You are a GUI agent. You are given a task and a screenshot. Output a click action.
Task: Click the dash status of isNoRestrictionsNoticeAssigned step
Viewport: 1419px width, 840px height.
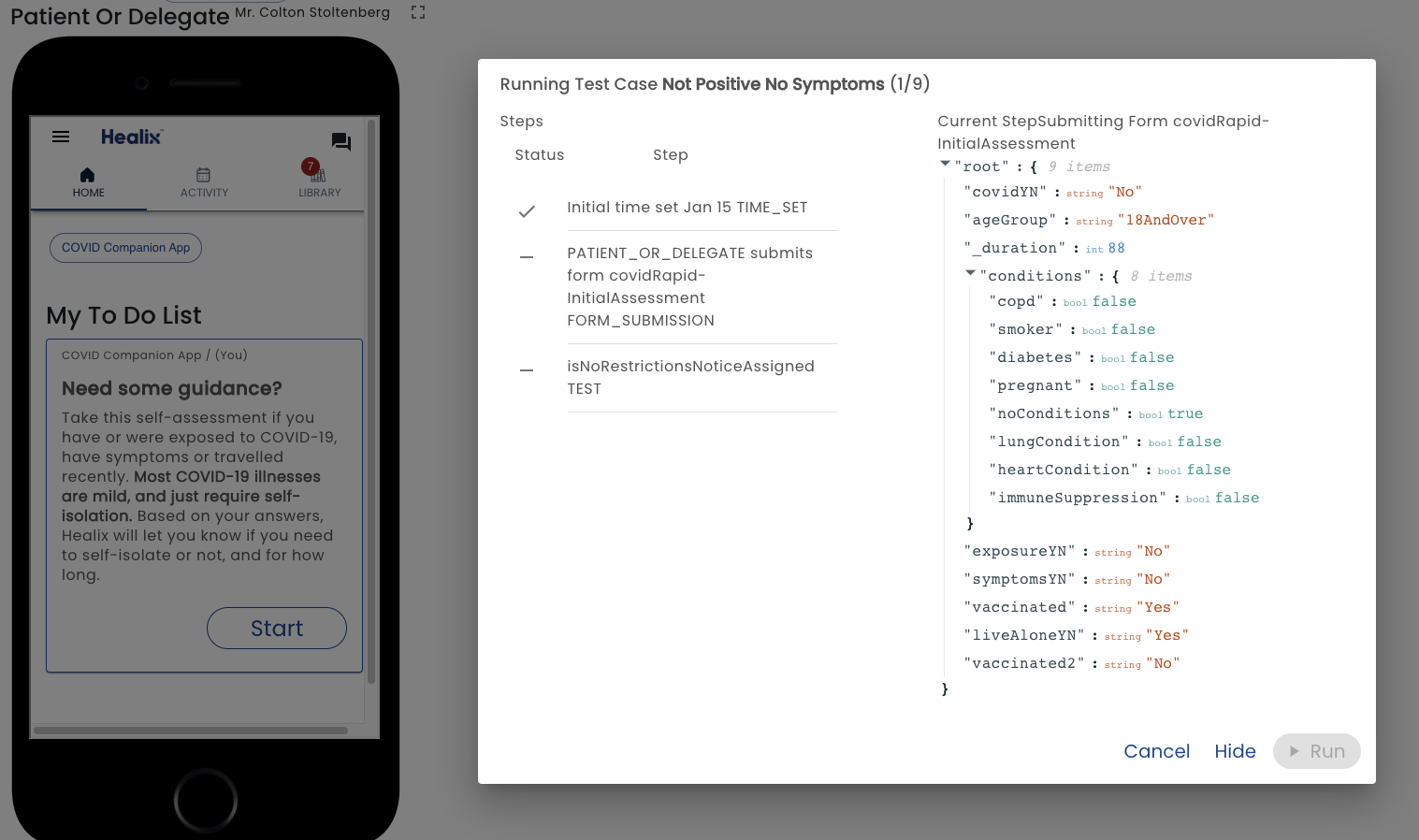(527, 370)
